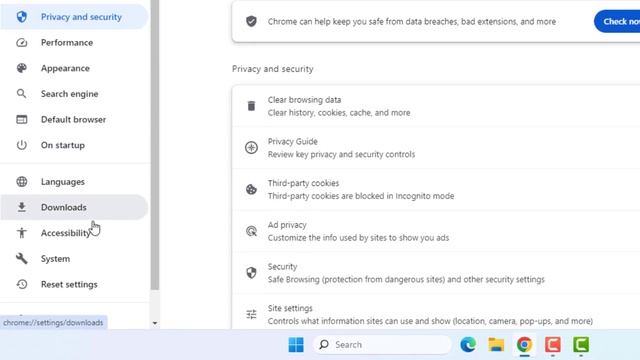Click the Privacy and security shield icon
This screenshot has height=360, width=640.
(22, 17)
